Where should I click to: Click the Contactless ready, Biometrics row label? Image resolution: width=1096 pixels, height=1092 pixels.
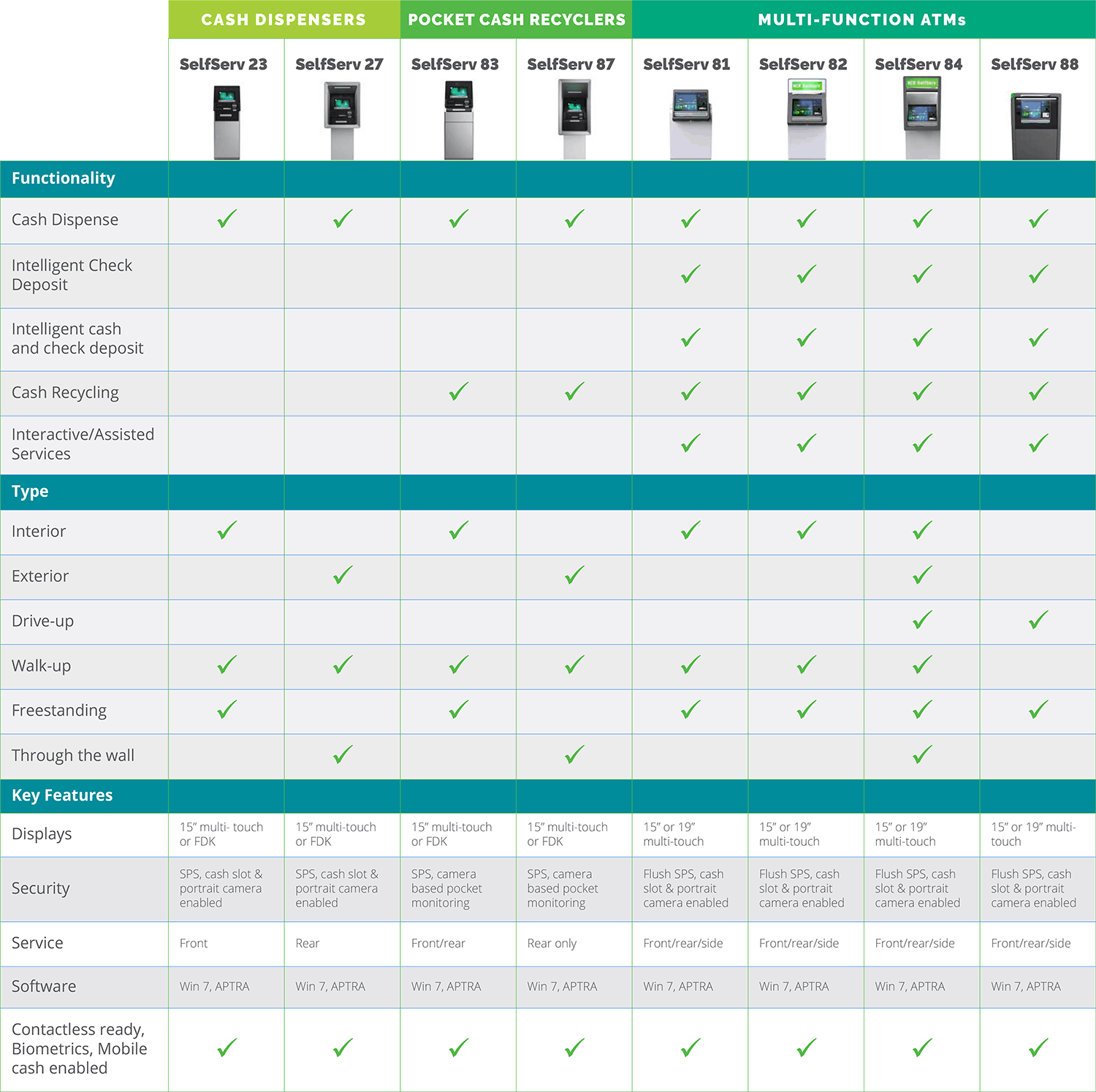point(79,1049)
